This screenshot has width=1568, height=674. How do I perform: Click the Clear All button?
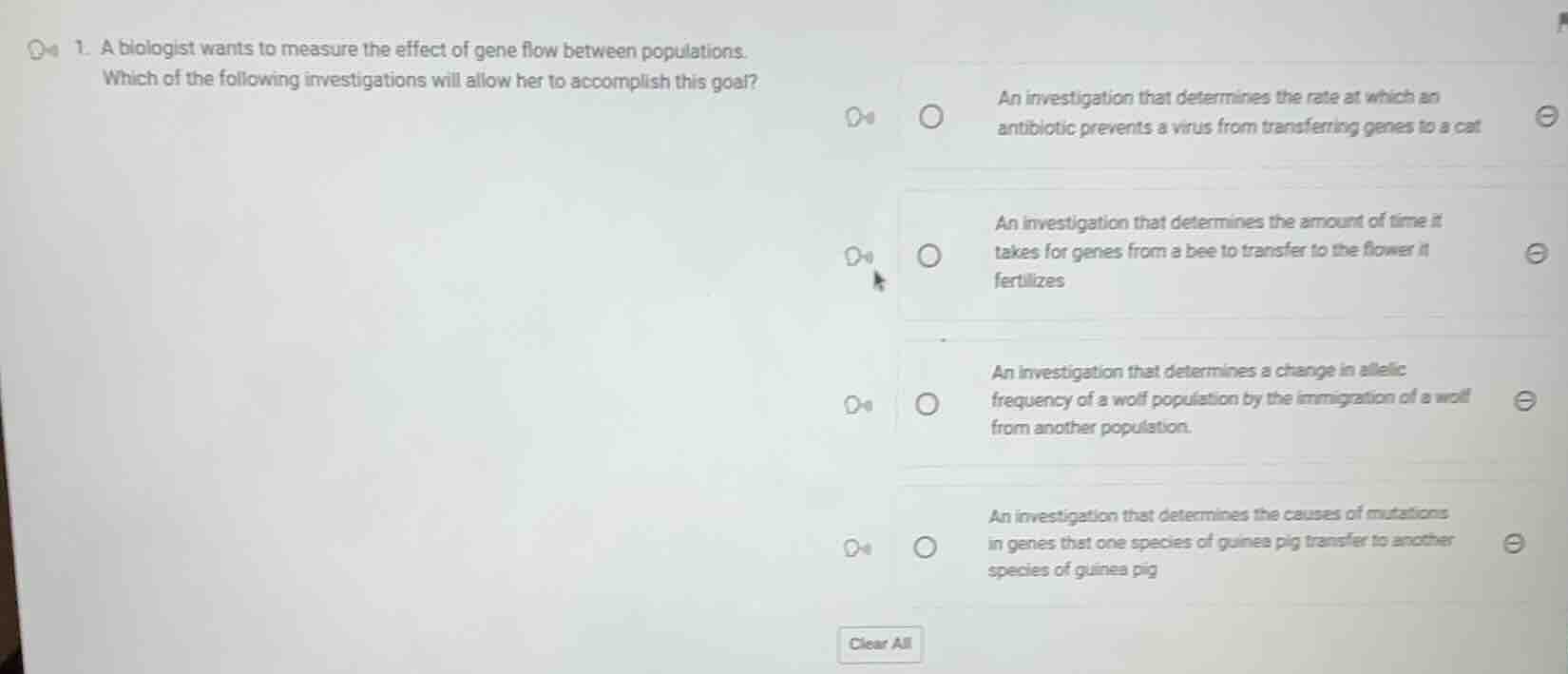[879, 645]
